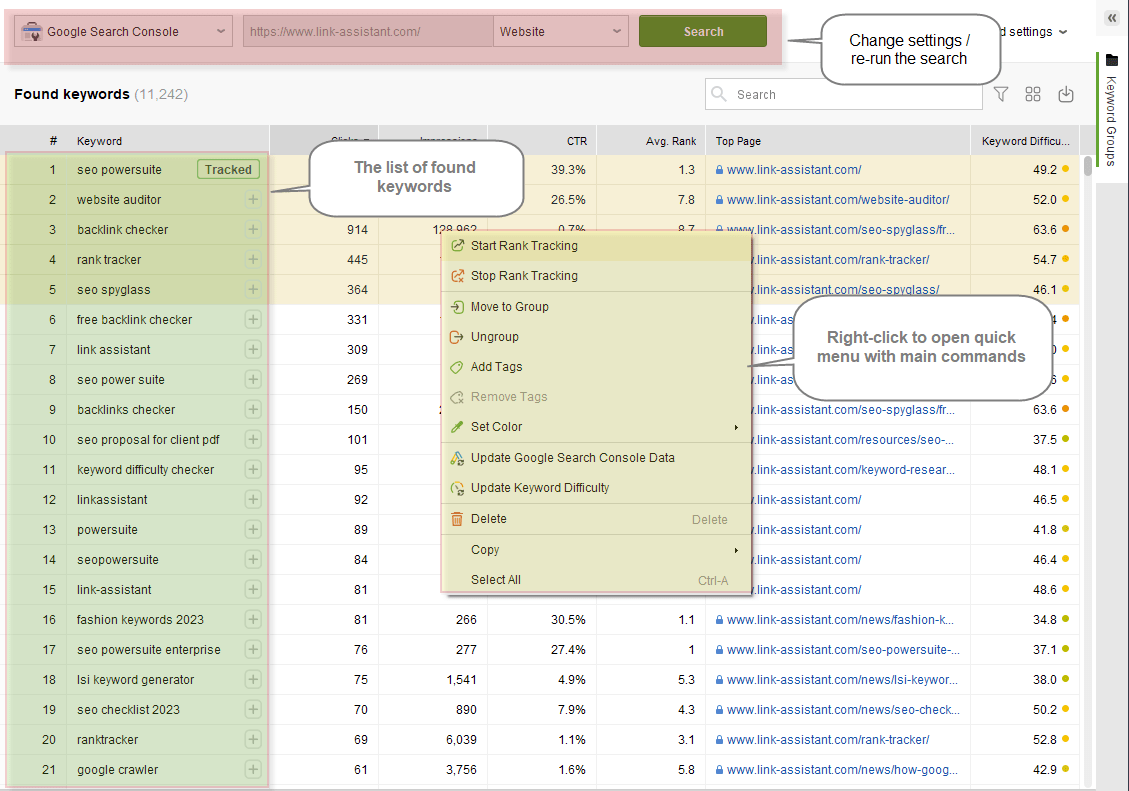
Task: Click the keyword Search input field
Action: [x=844, y=94]
